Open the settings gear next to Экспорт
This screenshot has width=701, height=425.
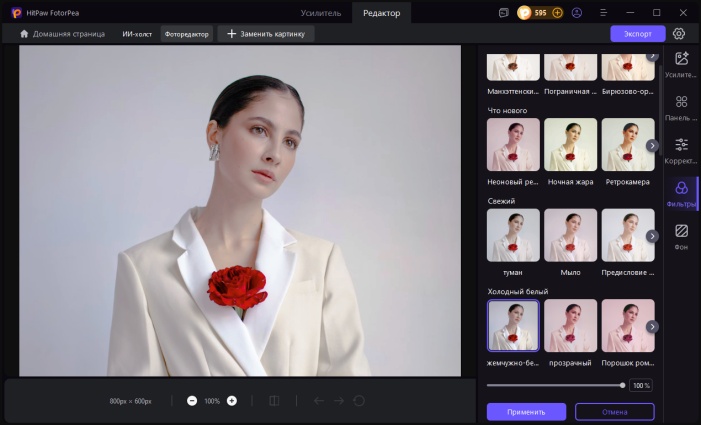click(x=679, y=33)
